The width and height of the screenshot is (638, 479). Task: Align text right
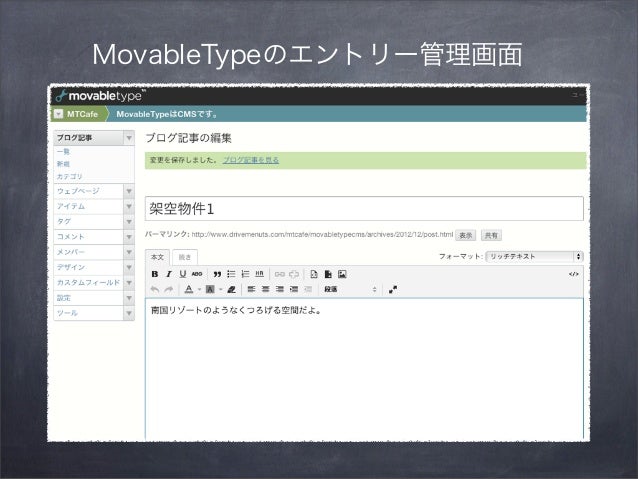280,289
